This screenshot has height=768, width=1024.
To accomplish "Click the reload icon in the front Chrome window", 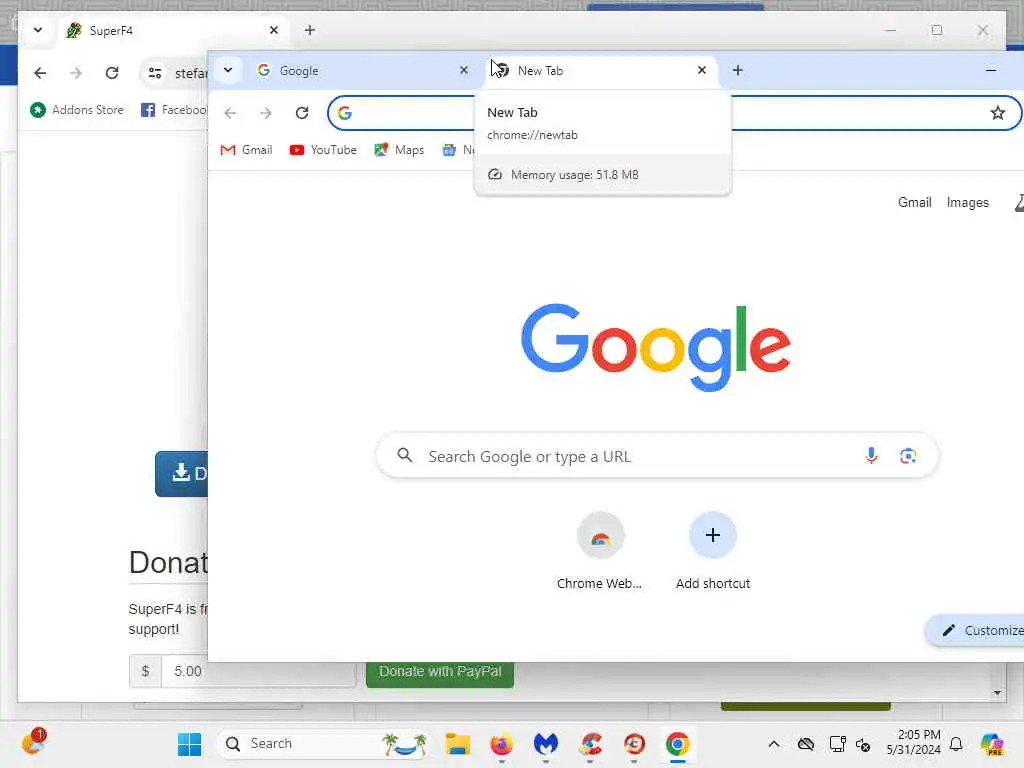I will (x=301, y=113).
